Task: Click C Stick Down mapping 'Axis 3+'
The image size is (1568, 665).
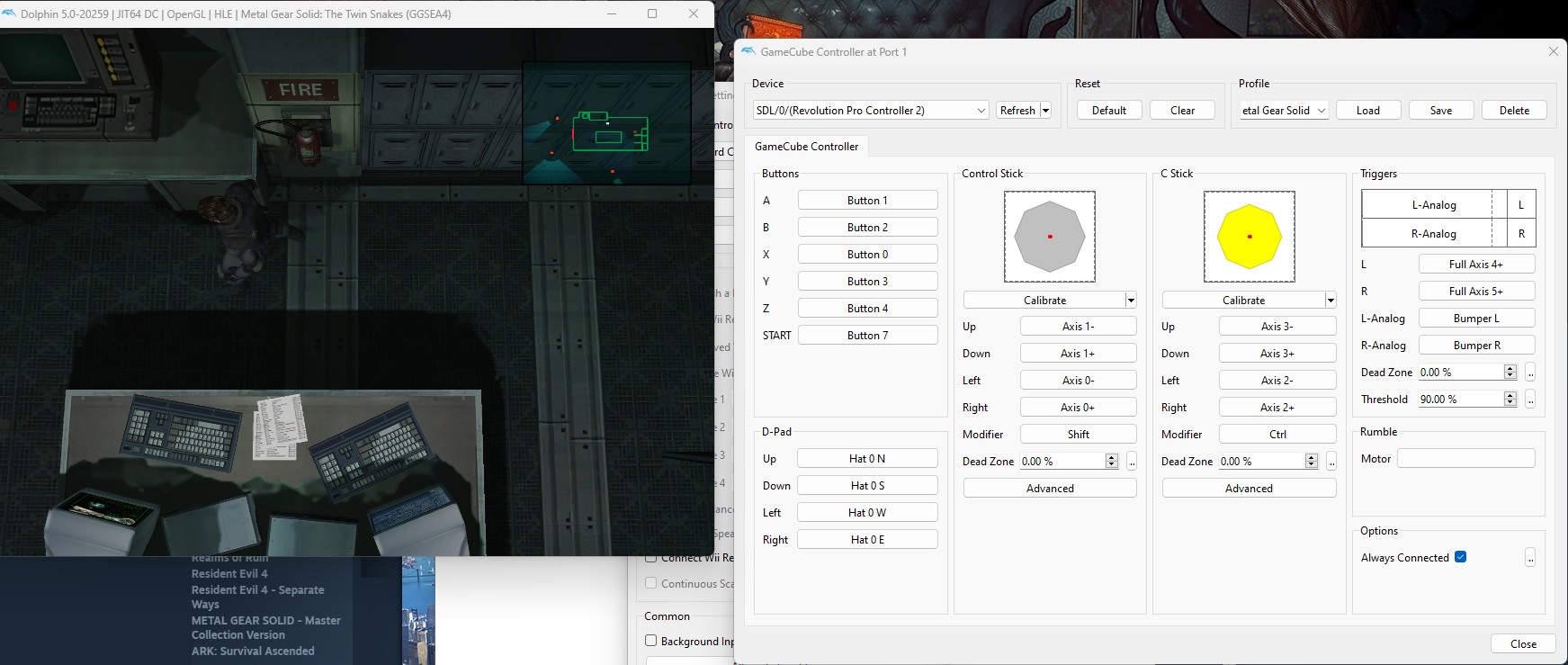Action: (1277, 353)
